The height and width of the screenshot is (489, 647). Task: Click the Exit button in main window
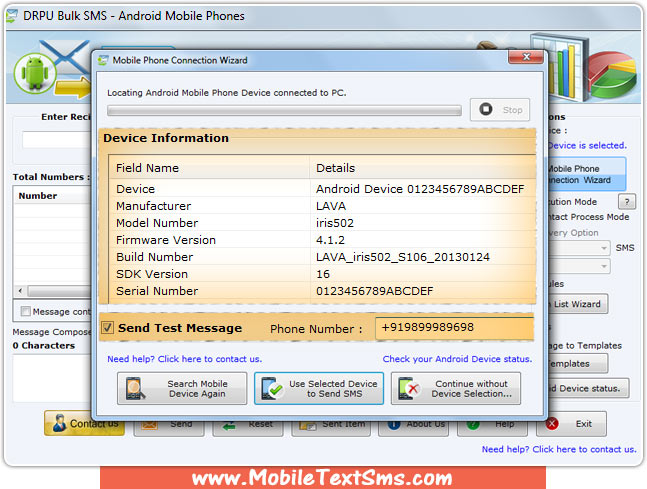(x=571, y=424)
